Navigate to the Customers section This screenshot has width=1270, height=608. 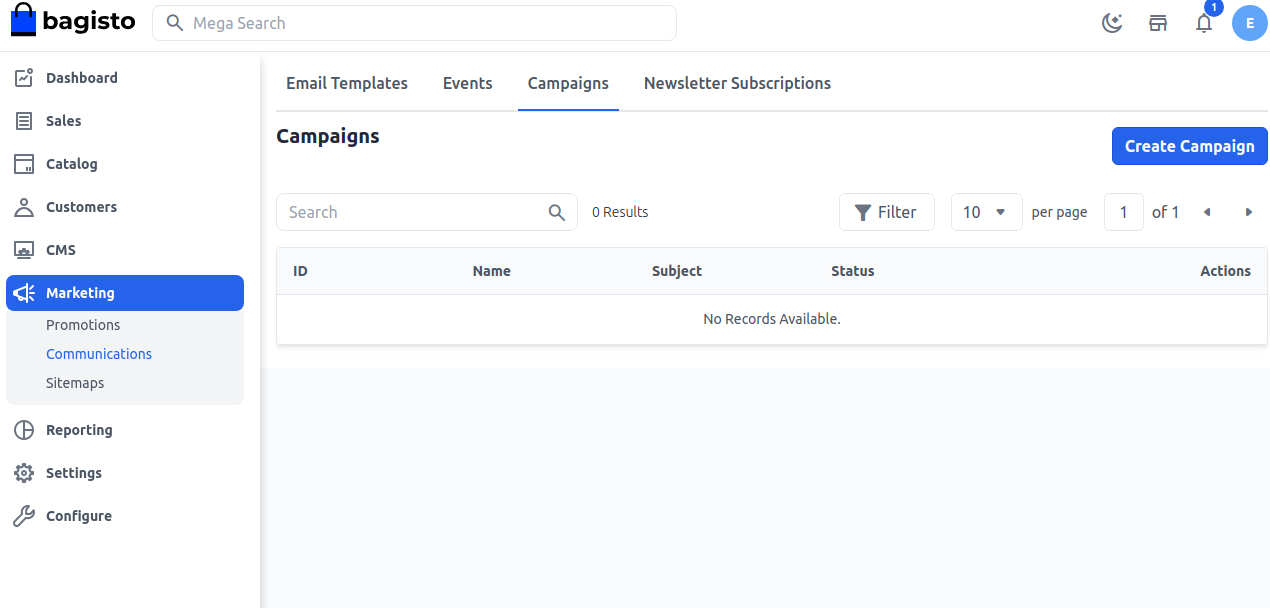tap(81, 207)
